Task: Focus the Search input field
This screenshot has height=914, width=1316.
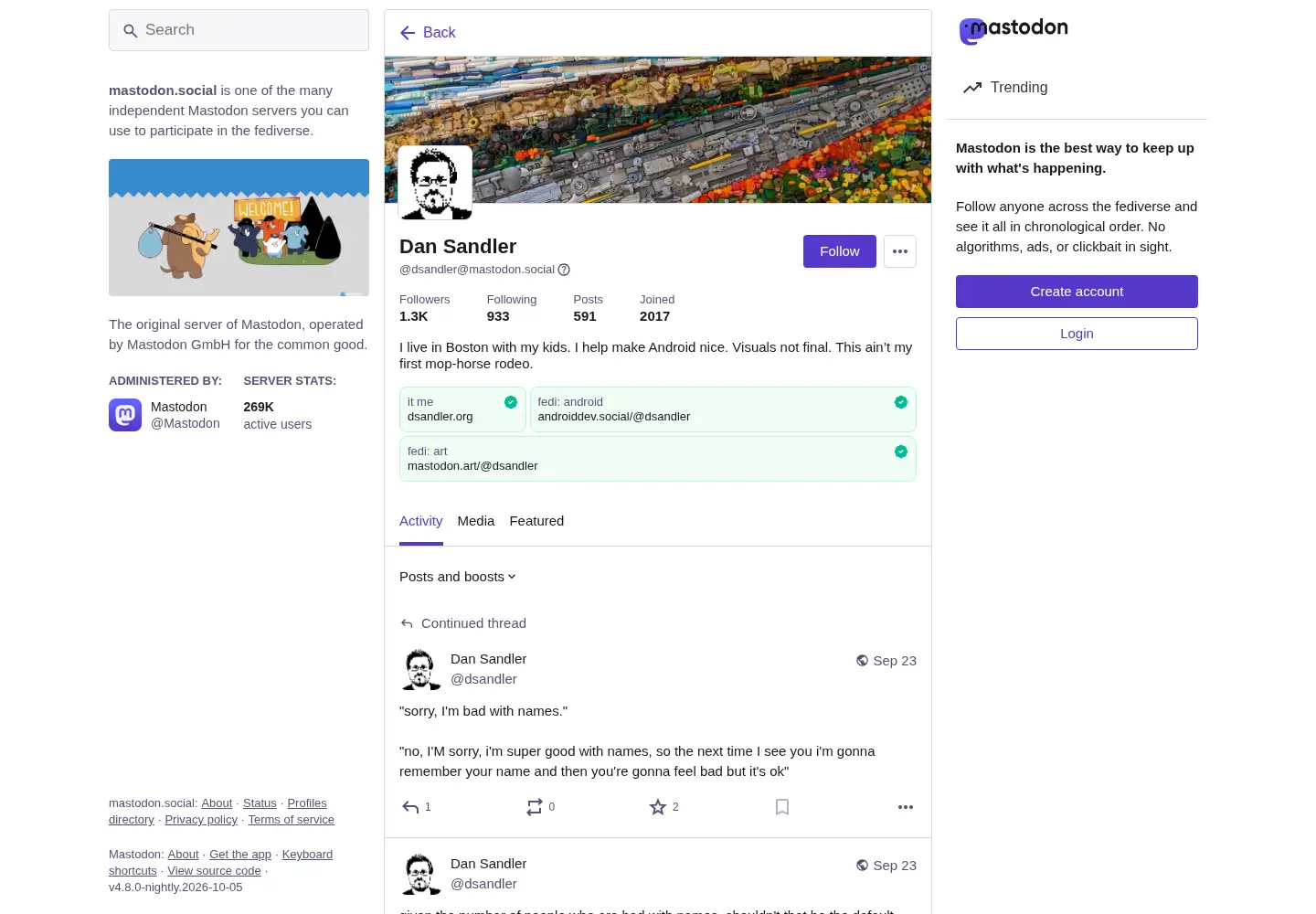Action: [239, 30]
